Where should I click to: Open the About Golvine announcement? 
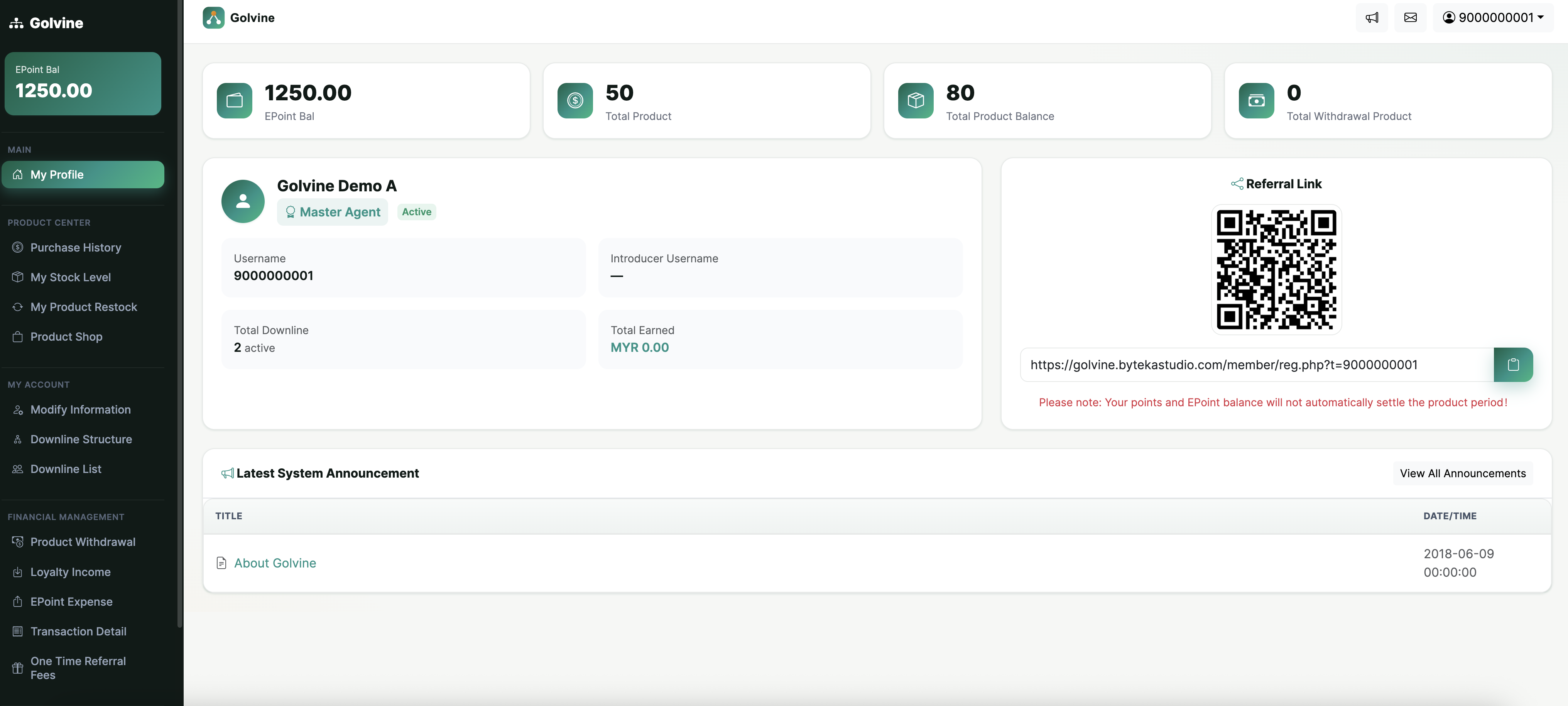tap(275, 563)
